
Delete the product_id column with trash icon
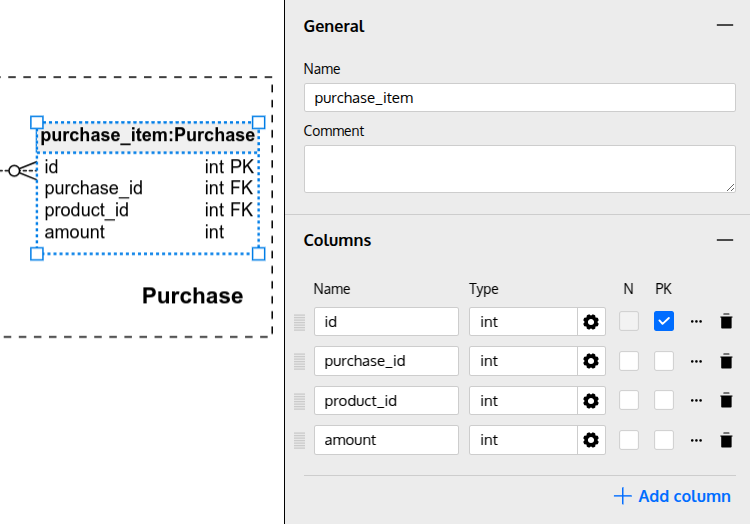coord(727,400)
